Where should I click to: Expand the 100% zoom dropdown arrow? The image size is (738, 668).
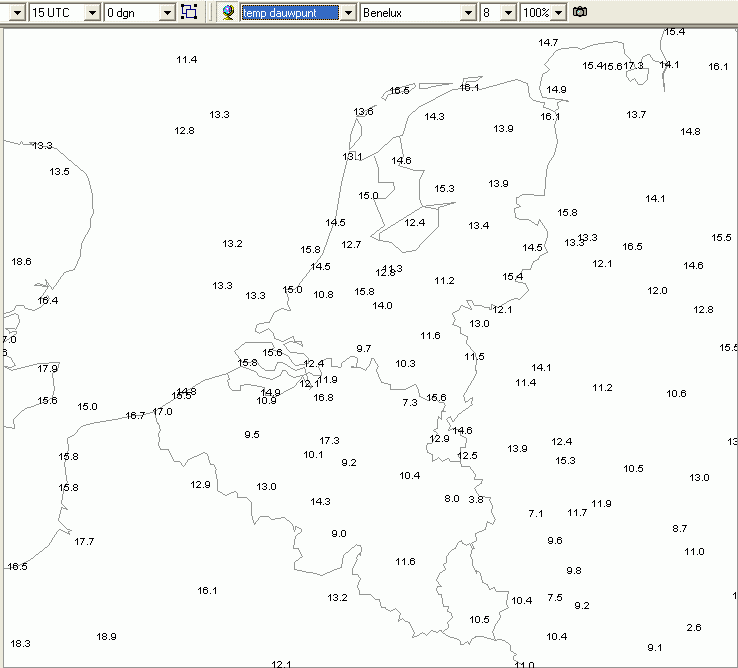(558, 13)
